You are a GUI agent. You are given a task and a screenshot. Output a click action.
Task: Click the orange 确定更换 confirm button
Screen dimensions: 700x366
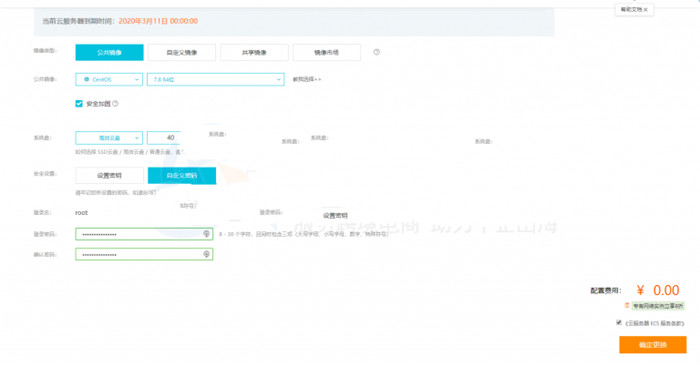[x=653, y=345]
